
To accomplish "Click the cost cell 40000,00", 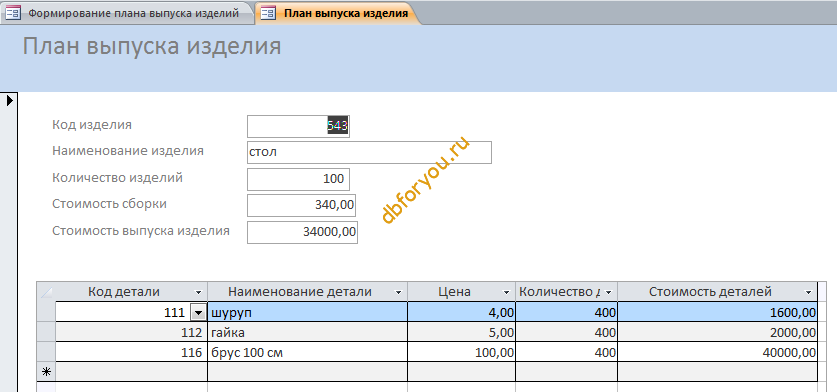I will click(717, 352).
